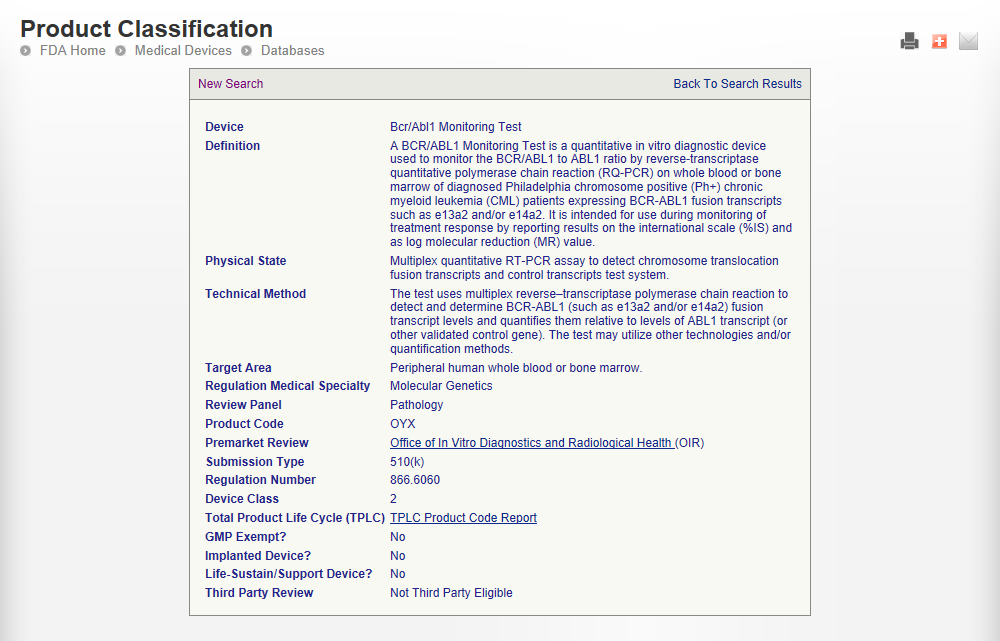Click the 'Technical Method' label
The width and height of the screenshot is (1000, 641).
(256, 294)
